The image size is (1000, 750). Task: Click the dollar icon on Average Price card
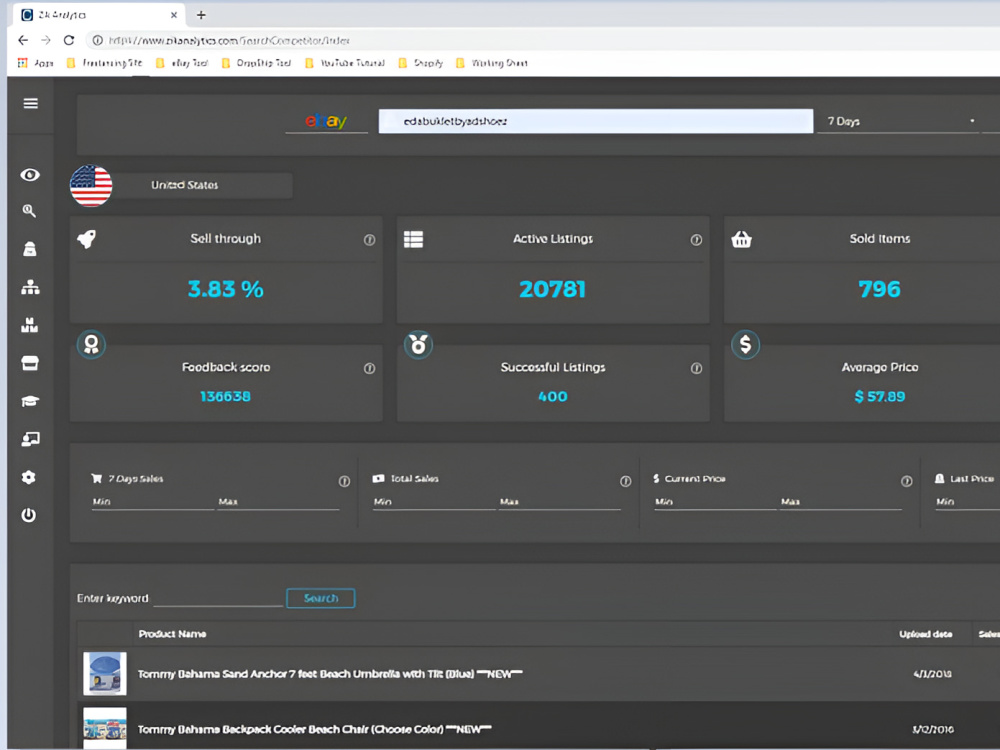pos(746,344)
